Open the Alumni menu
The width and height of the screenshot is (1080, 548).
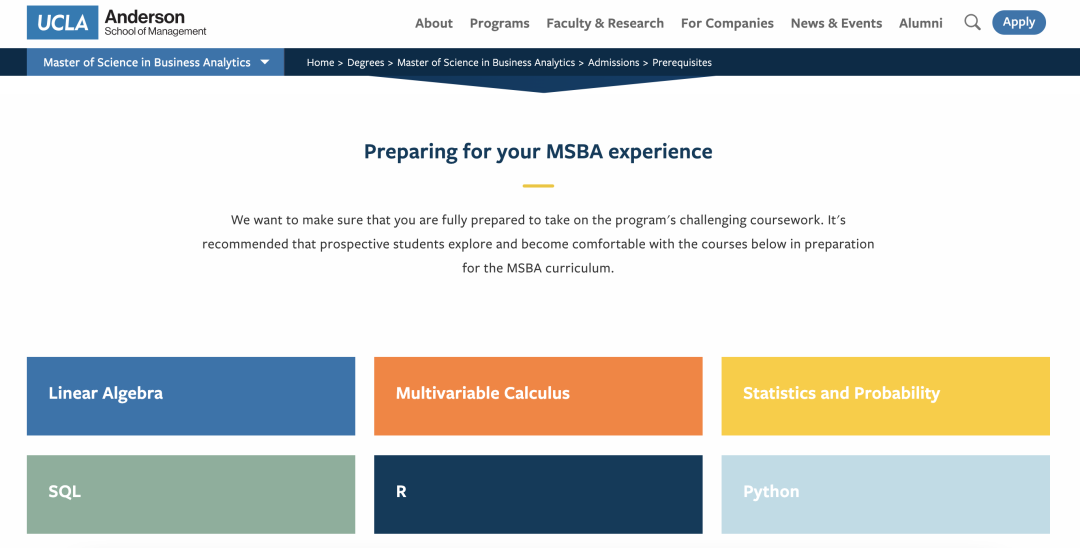pyautogui.click(x=920, y=23)
